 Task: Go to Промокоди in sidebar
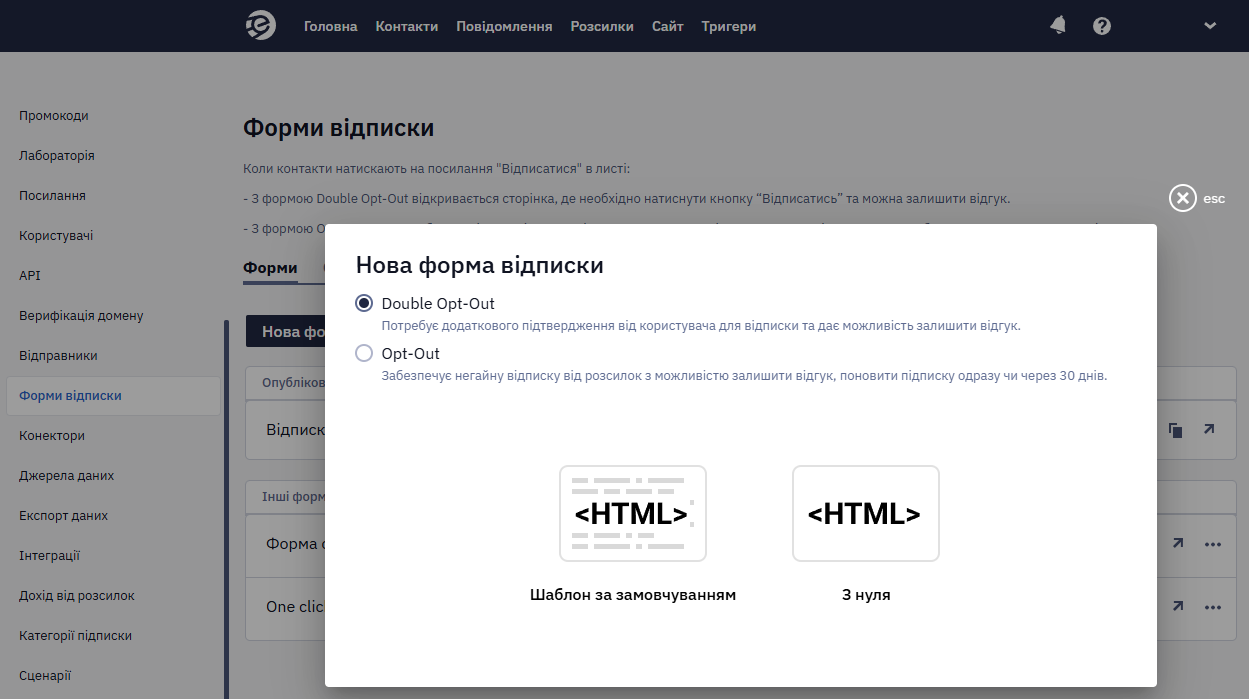pyautogui.click(x=54, y=116)
